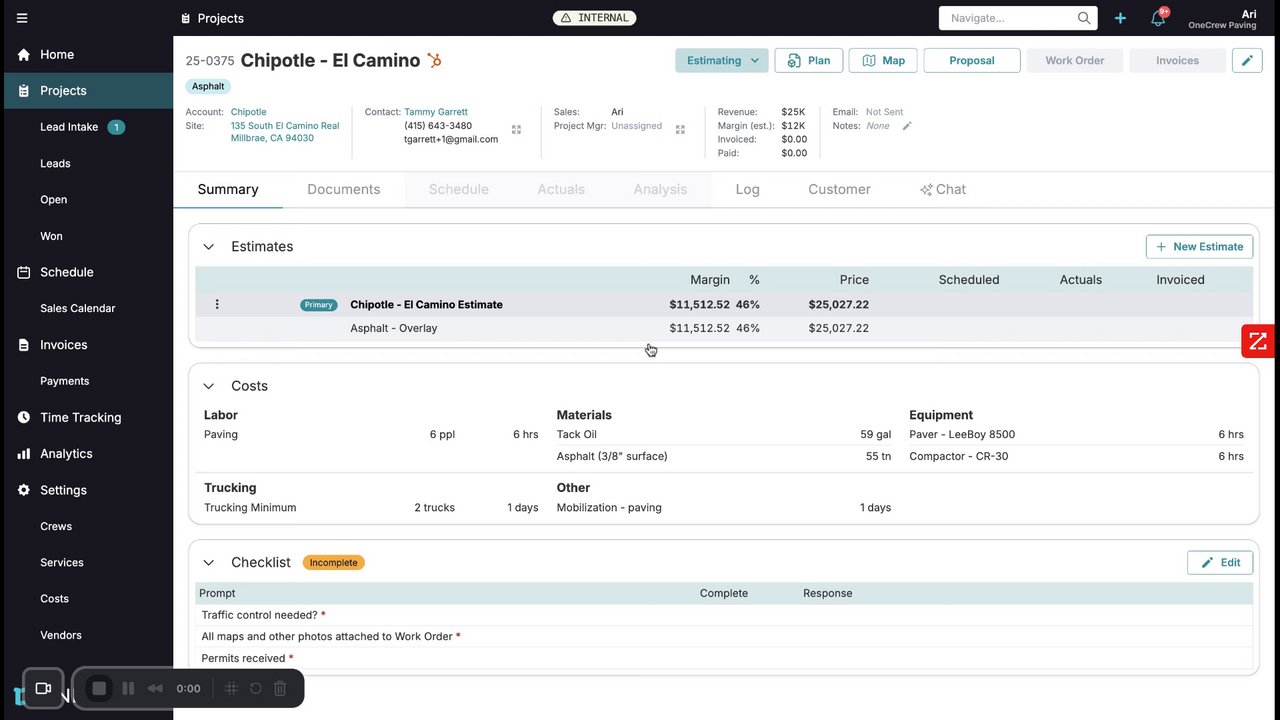The height and width of the screenshot is (720, 1280).
Task: Click the Checklist Edit button
Action: pos(1220,563)
